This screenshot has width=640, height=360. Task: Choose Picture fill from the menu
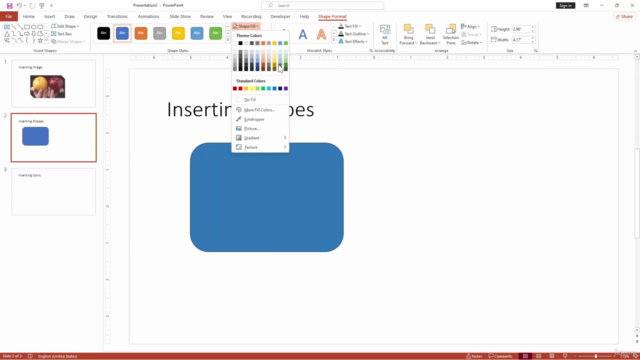point(252,129)
